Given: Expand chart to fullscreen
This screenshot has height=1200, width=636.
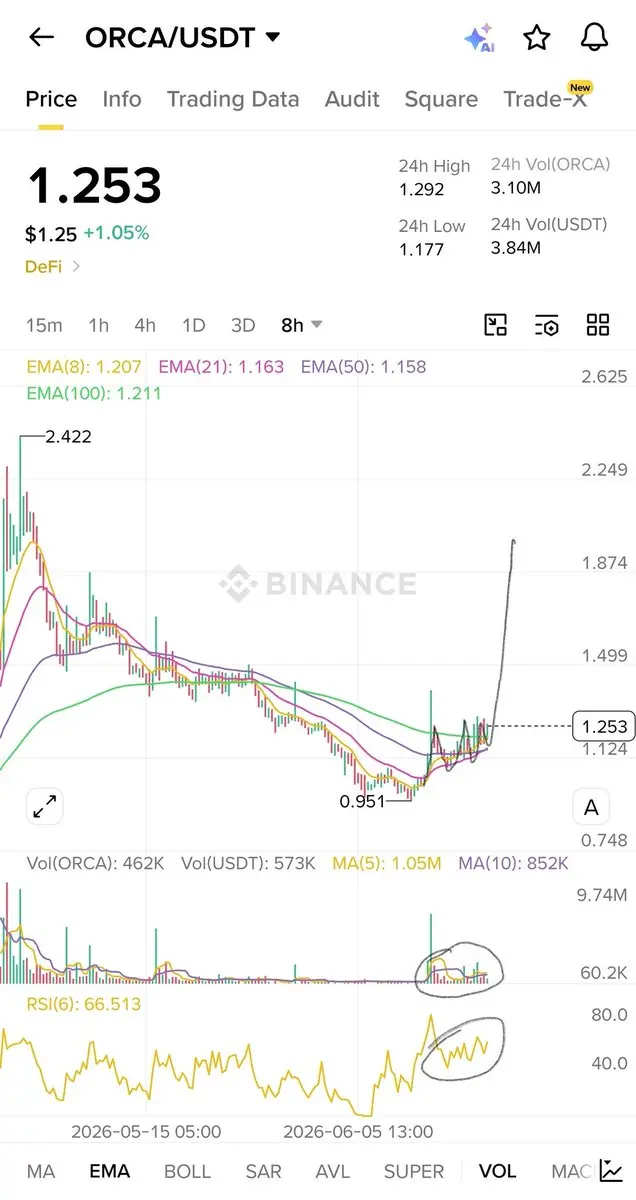Looking at the screenshot, I should pos(44,806).
